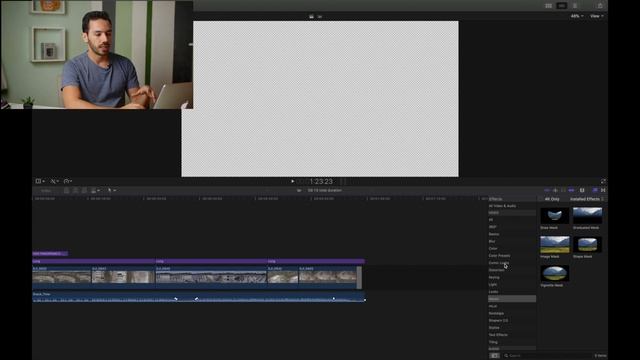Image resolution: width=640 pixels, height=360 pixels.
Task: Toggle the inspector panel icon in top toolbar
Action: click(x=575, y=6)
